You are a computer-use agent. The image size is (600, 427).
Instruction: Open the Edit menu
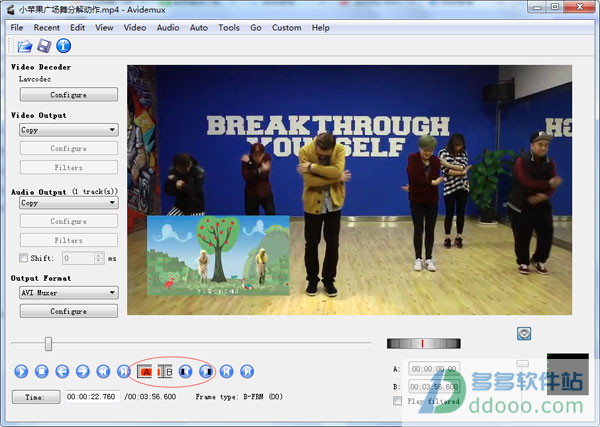click(x=77, y=28)
